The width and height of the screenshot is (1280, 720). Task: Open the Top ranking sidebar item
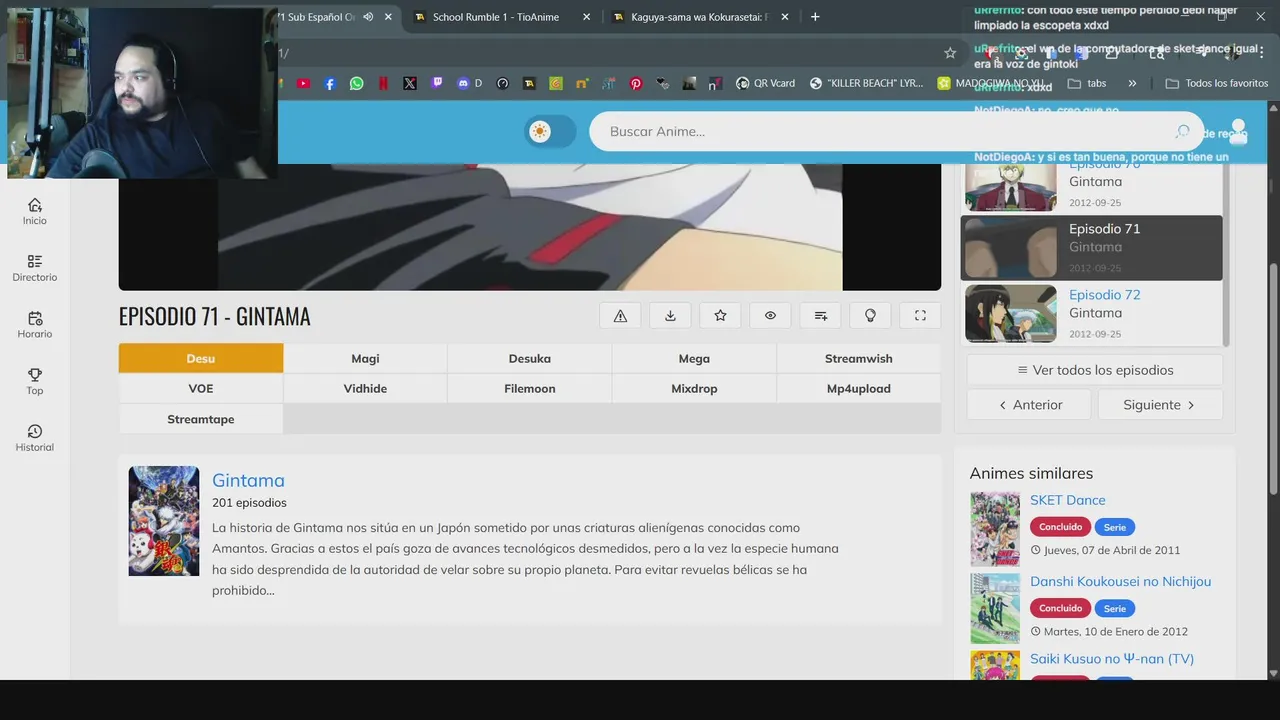[35, 381]
